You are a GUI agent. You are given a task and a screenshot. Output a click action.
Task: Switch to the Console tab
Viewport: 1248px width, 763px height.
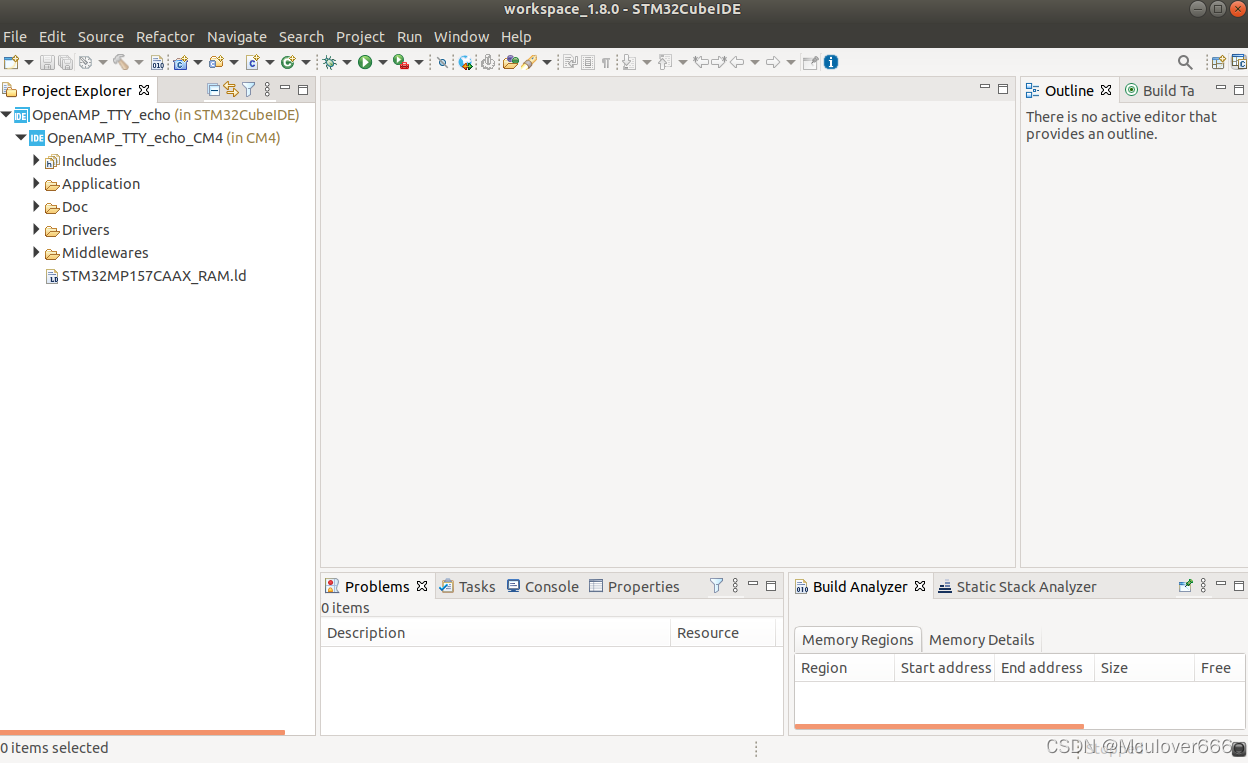coord(542,586)
